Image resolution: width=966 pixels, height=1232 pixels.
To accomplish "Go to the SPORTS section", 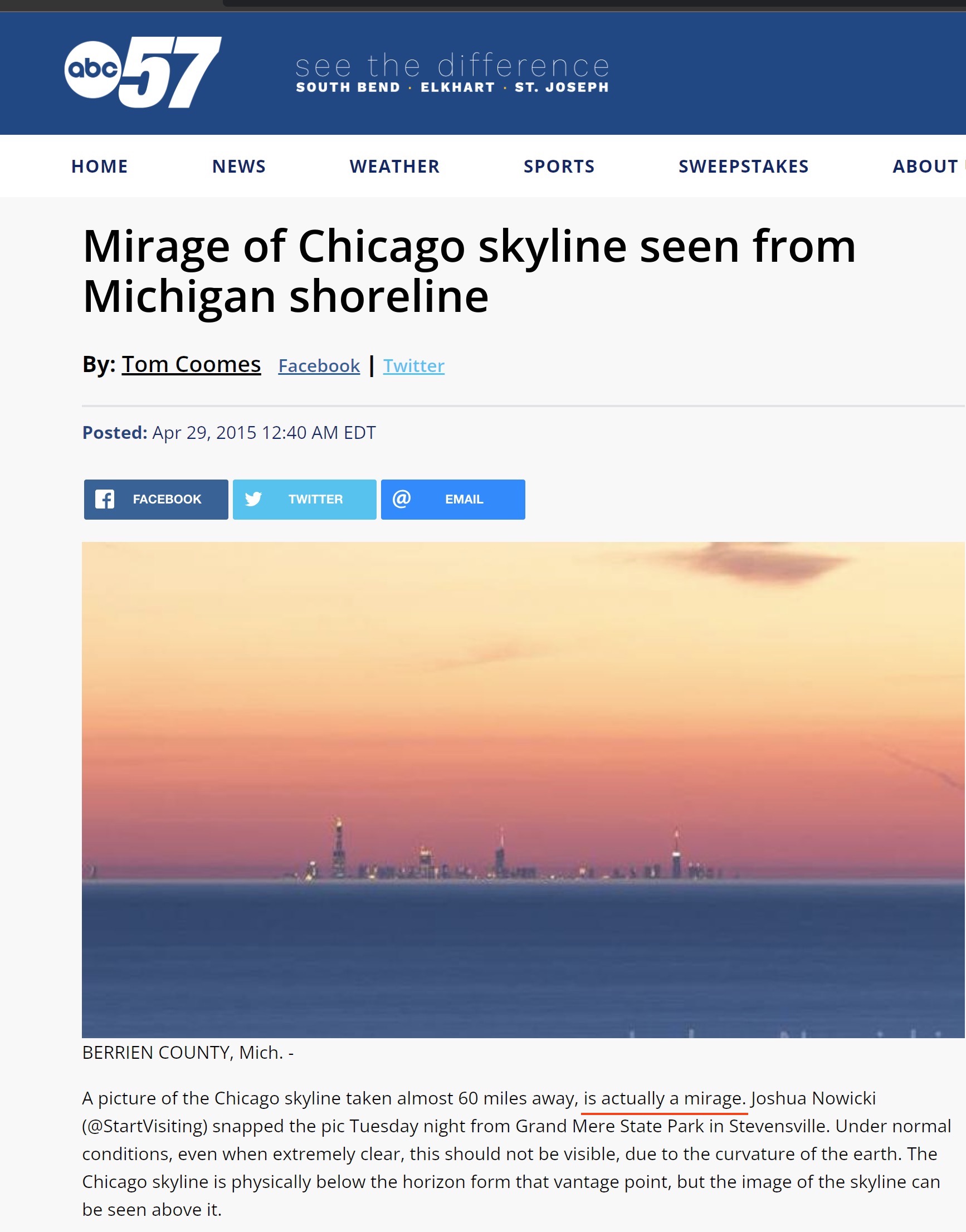I will 559,166.
